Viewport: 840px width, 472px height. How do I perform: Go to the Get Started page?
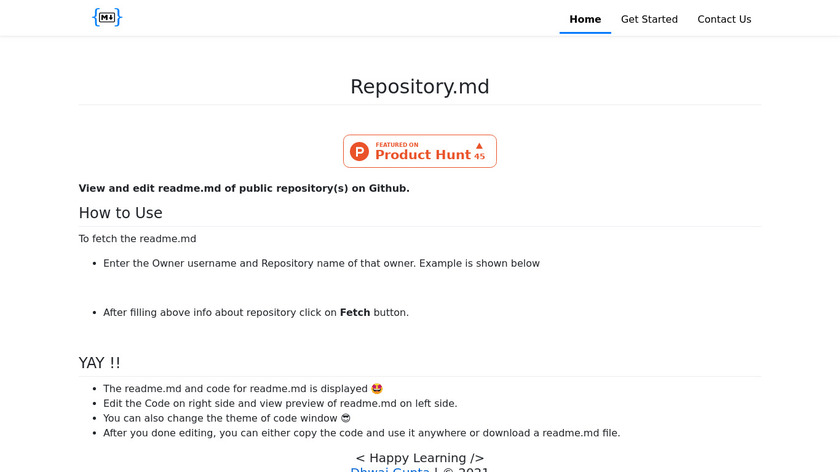tap(649, 19)
